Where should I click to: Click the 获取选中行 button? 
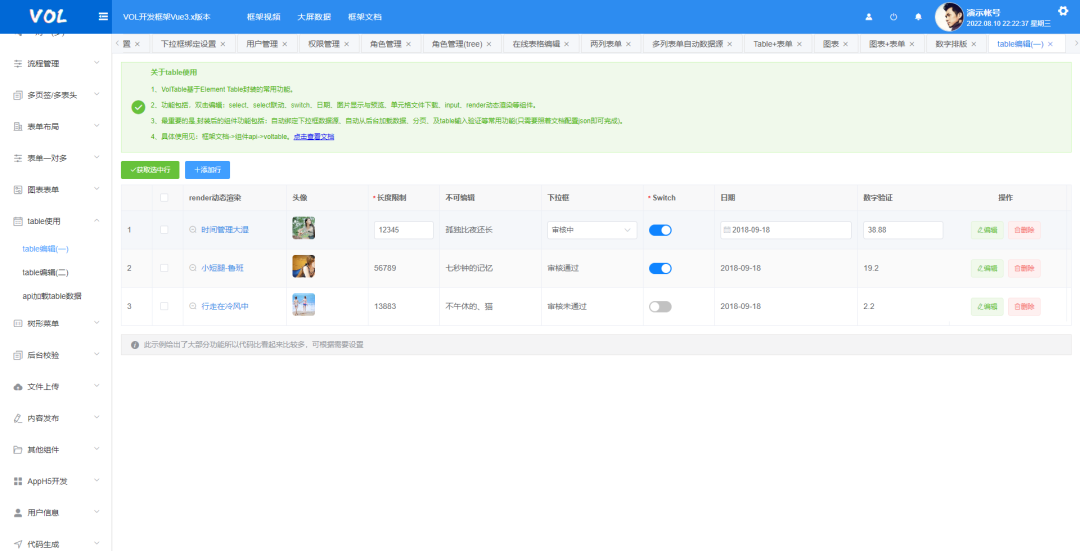pos(150,169)
